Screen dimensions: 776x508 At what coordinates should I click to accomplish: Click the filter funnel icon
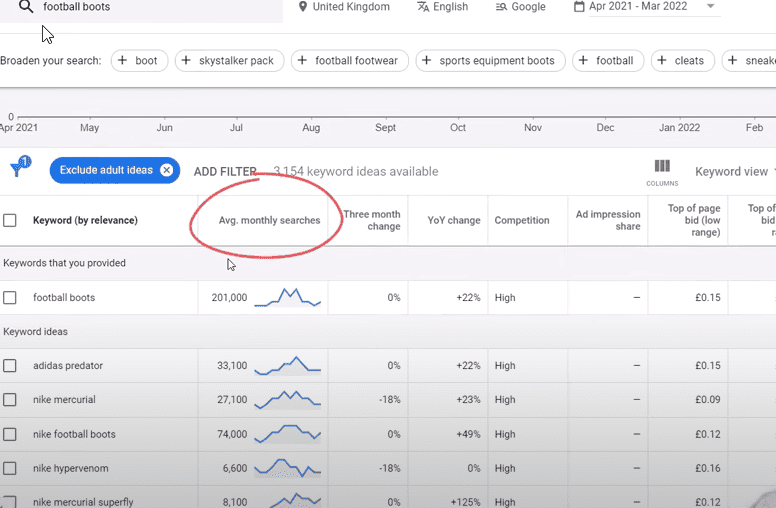click(x=20, y=167)
